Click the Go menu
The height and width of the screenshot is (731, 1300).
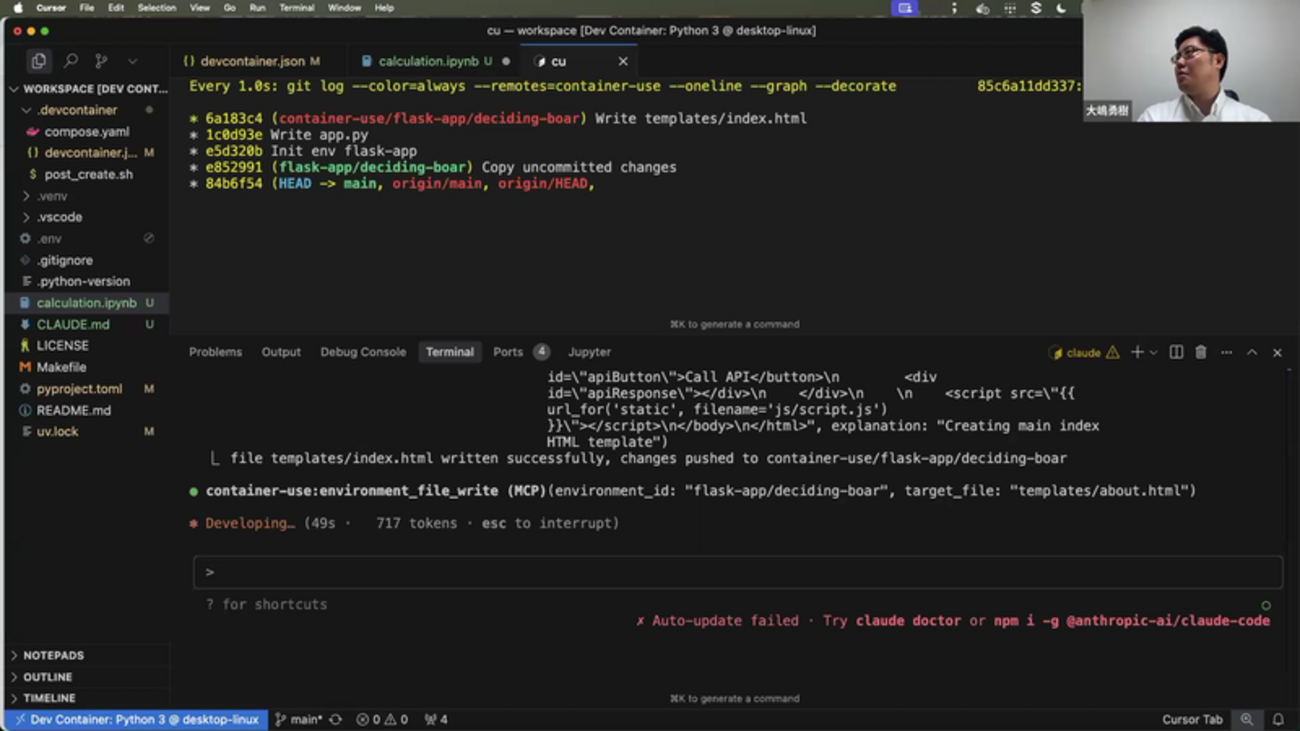pos(229,8)
